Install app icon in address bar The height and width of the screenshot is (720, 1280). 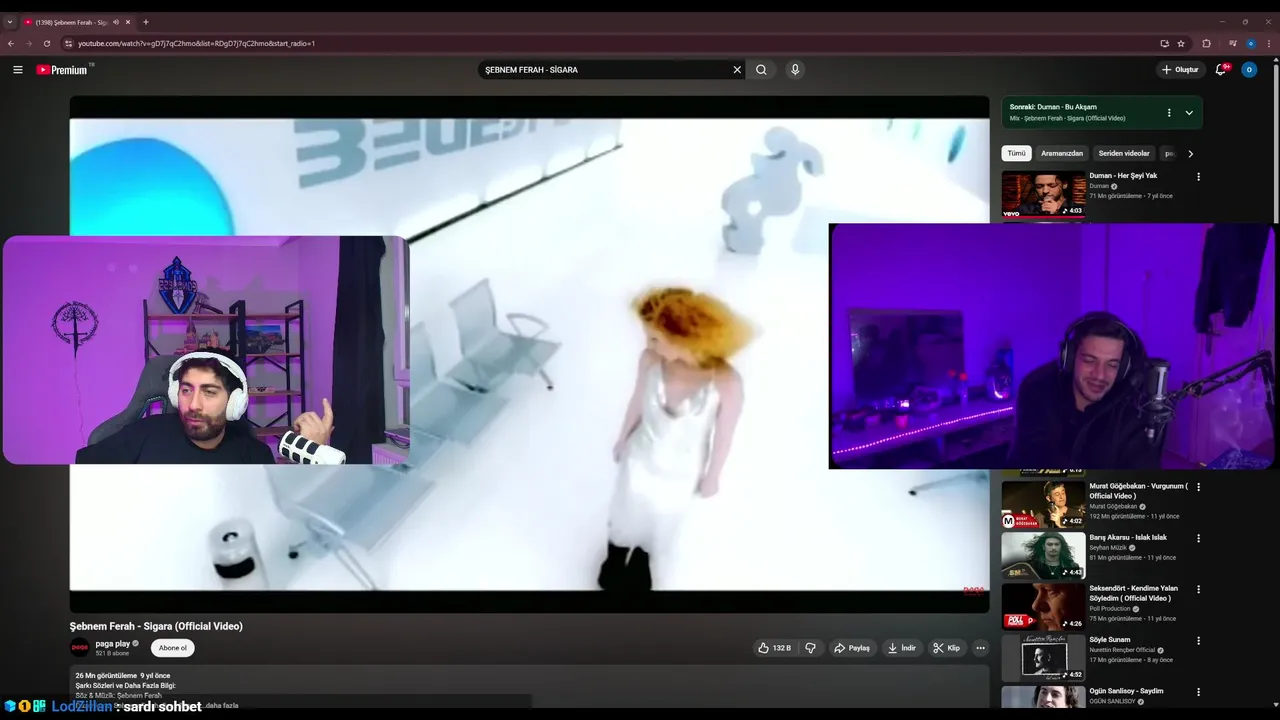[1164, 43]
